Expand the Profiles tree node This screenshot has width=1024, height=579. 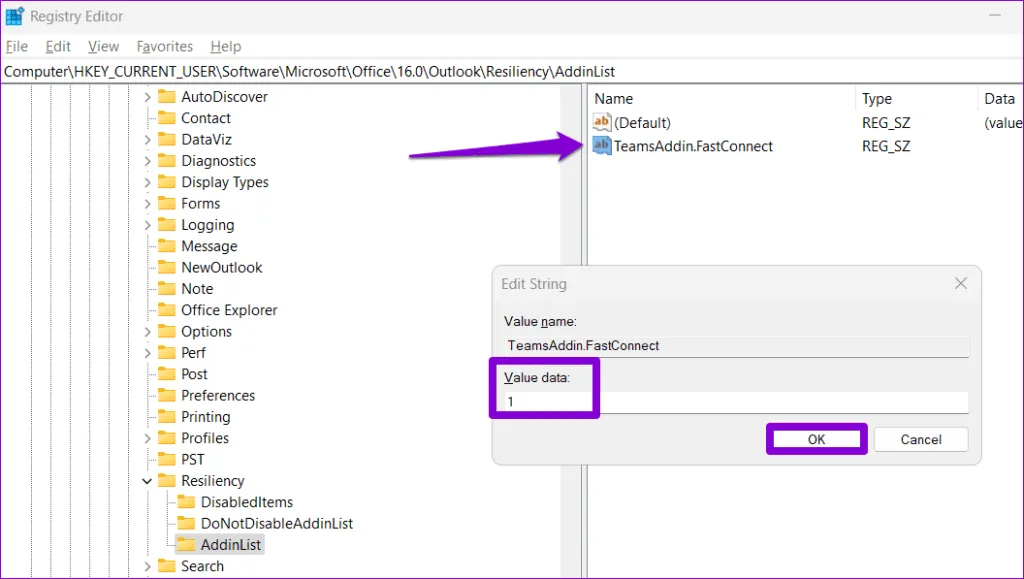(147, 438)
